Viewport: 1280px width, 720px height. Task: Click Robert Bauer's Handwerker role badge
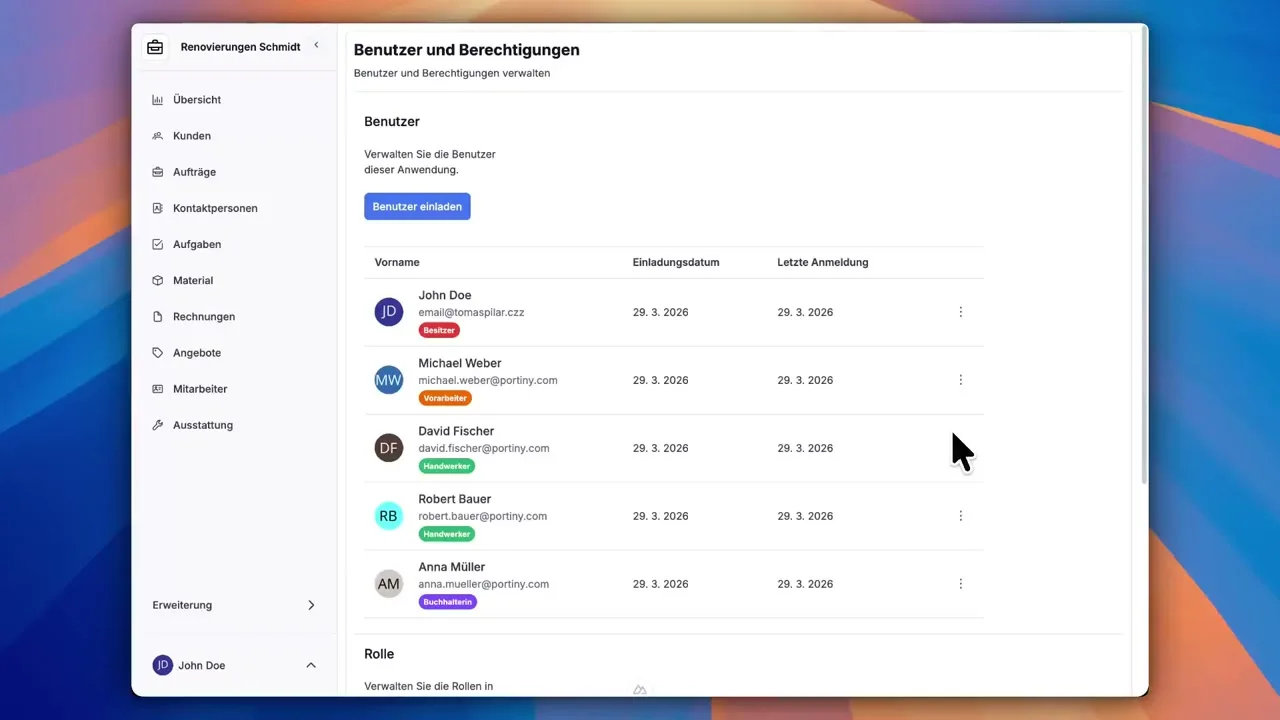click(446, 533)
